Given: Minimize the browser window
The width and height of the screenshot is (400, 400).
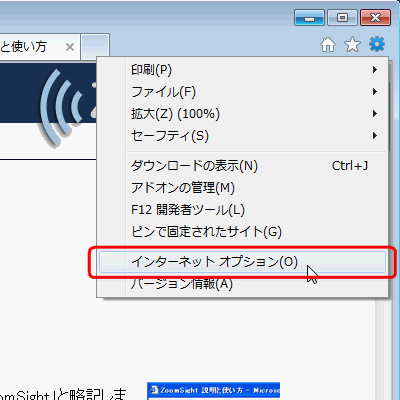Looking at the screenshot, I should tap(309, 18).
